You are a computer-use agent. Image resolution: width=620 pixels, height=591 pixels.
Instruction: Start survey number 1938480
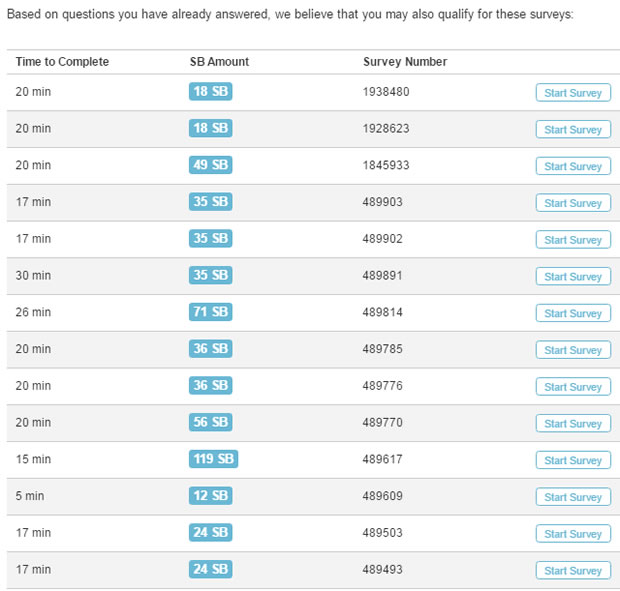pos(573,93)
